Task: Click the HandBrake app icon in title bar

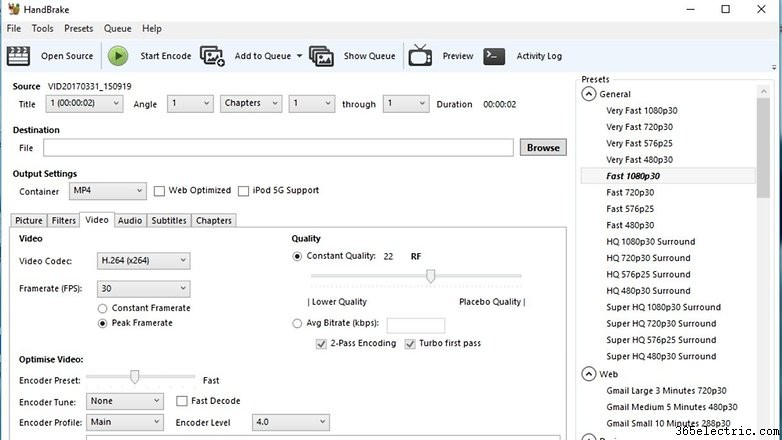Action: pos(14,9)
